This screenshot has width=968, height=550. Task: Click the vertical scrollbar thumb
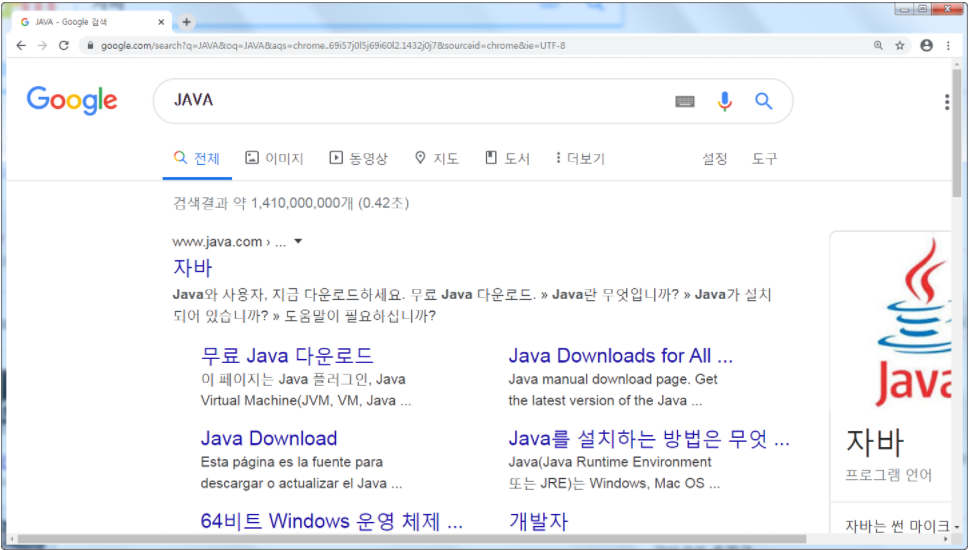pyautogui.click(x=957, y=133)
